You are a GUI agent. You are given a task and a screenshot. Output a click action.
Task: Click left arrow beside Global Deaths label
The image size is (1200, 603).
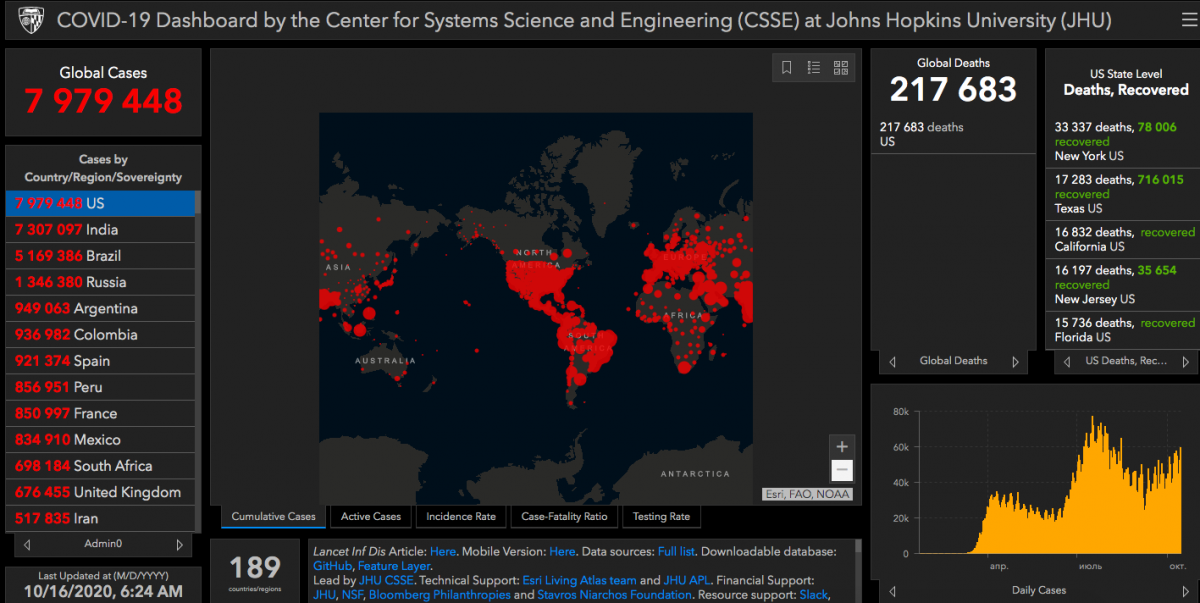point(892,362)
